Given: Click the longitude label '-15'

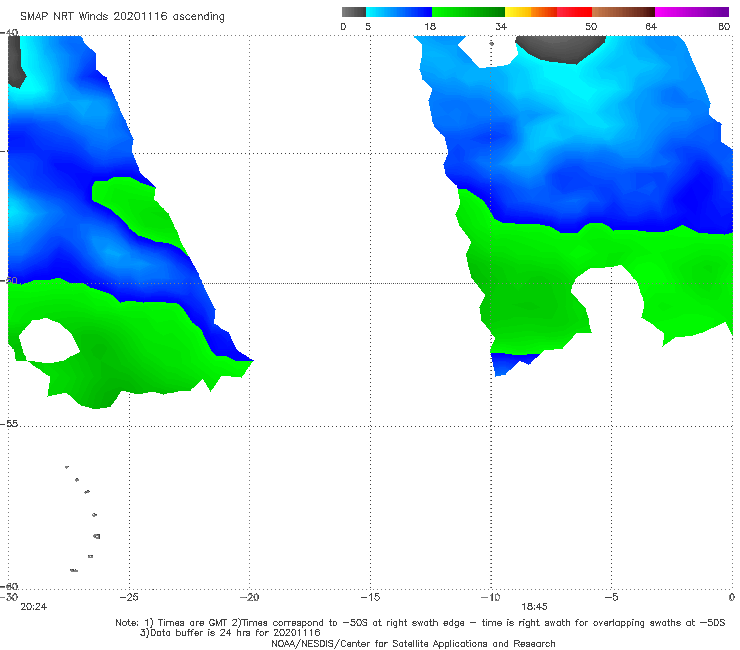Looking at the screenshot, I should pyautogui.click(x=370, y=597).
